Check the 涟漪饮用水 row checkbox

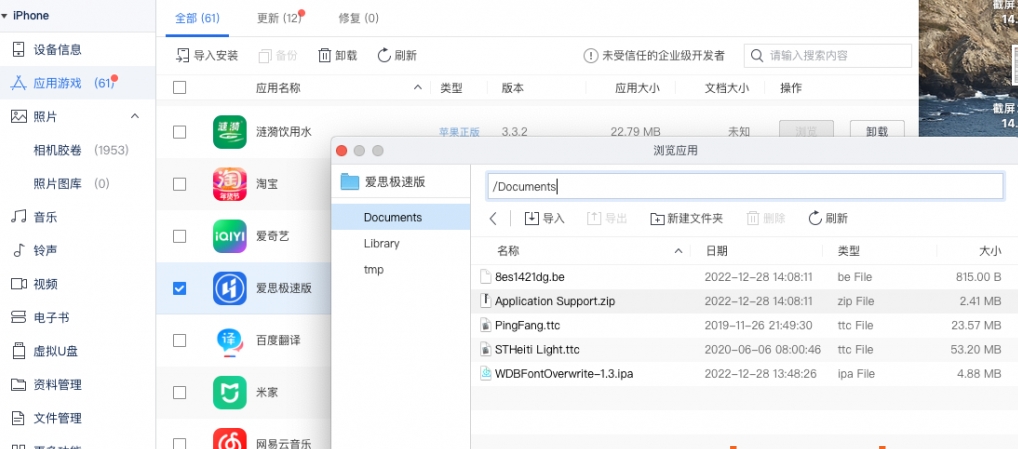pos(180,132)
